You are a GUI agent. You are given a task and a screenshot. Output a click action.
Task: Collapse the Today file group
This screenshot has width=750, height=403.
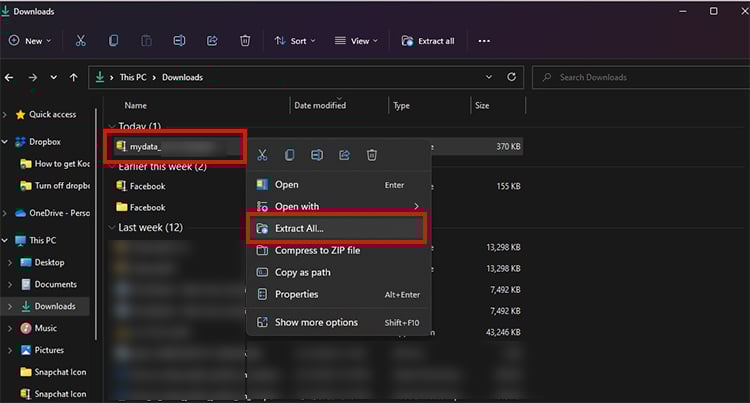pos(110,127)
